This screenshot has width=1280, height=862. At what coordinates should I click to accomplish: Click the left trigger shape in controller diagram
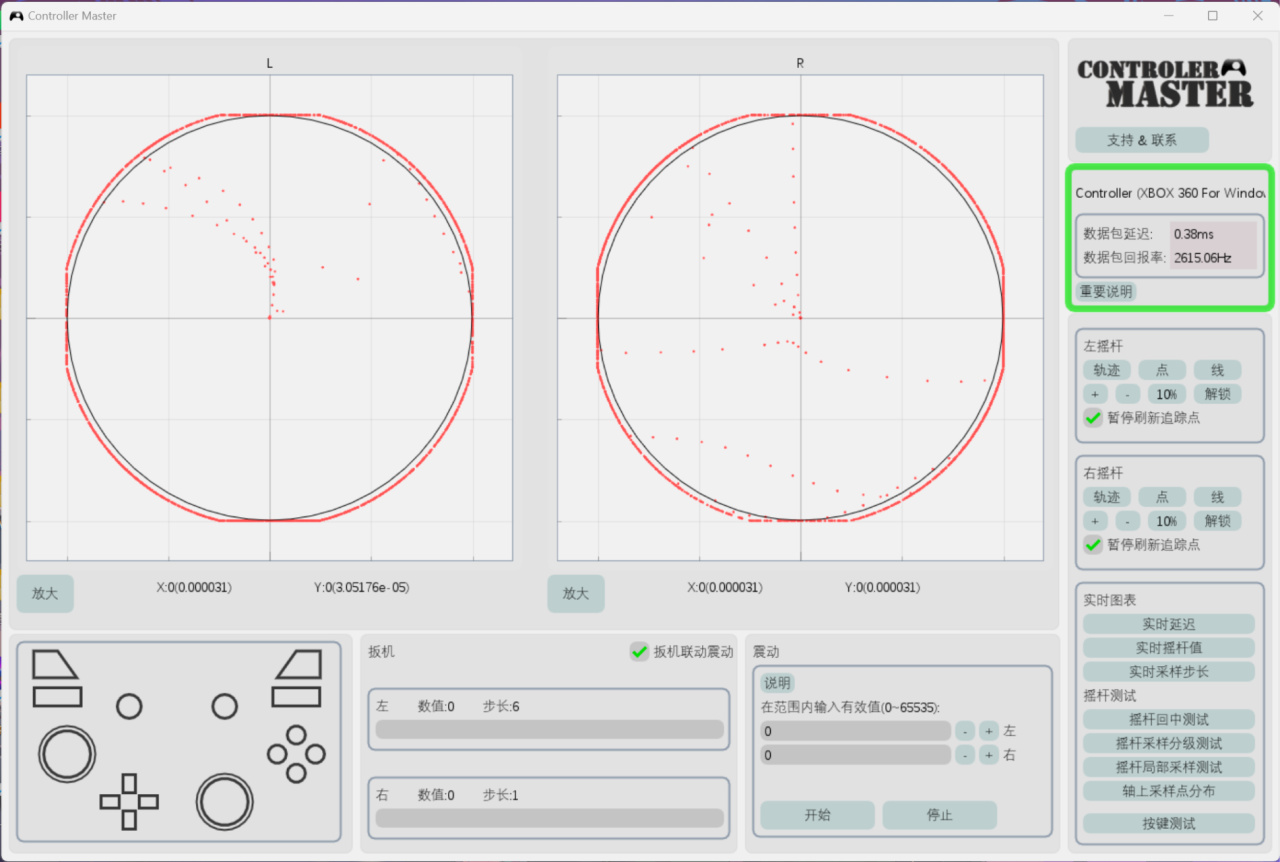pyautogui.click(x=54, y=664)
